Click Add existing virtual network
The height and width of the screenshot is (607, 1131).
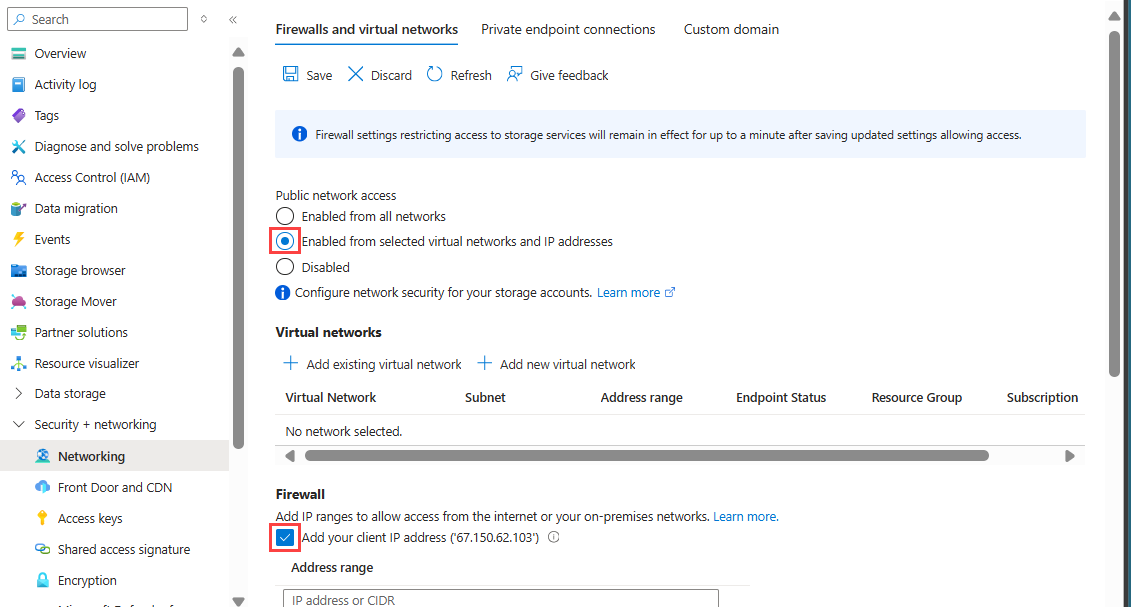tap(372, 364)
